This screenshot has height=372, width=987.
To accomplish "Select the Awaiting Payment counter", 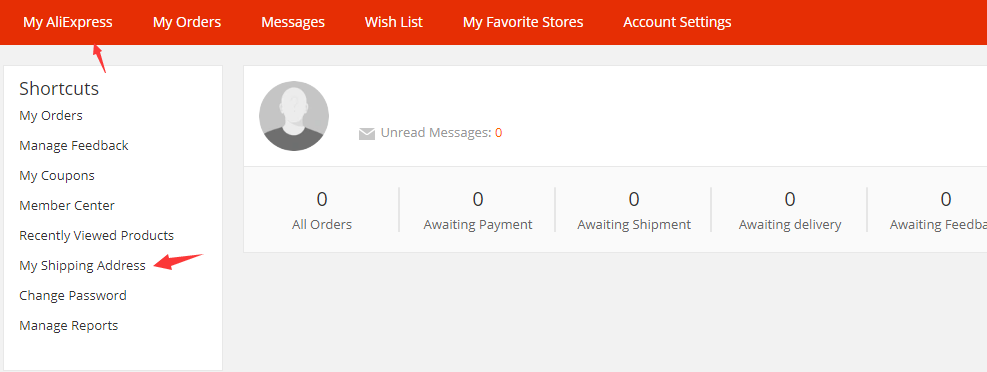I will pyautogui.click(x=478, y=210).
